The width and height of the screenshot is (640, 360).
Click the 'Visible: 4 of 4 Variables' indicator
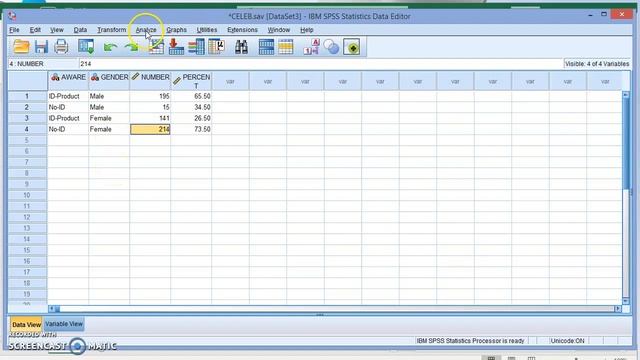pos(597,64)
